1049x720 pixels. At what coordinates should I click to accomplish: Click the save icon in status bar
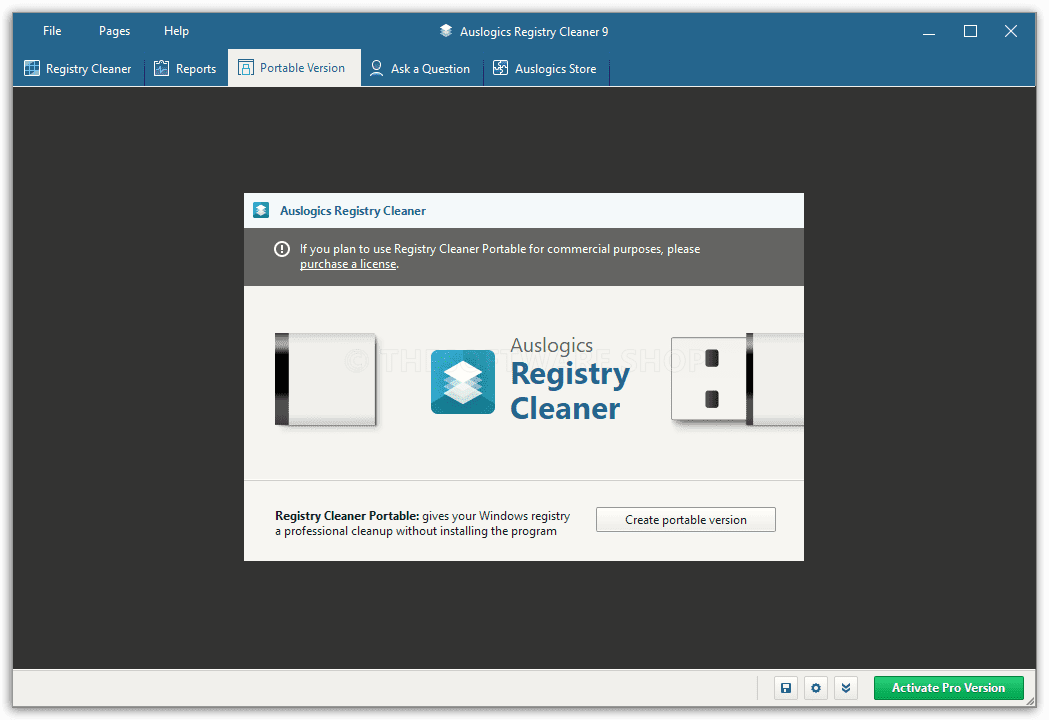(785, 688)
